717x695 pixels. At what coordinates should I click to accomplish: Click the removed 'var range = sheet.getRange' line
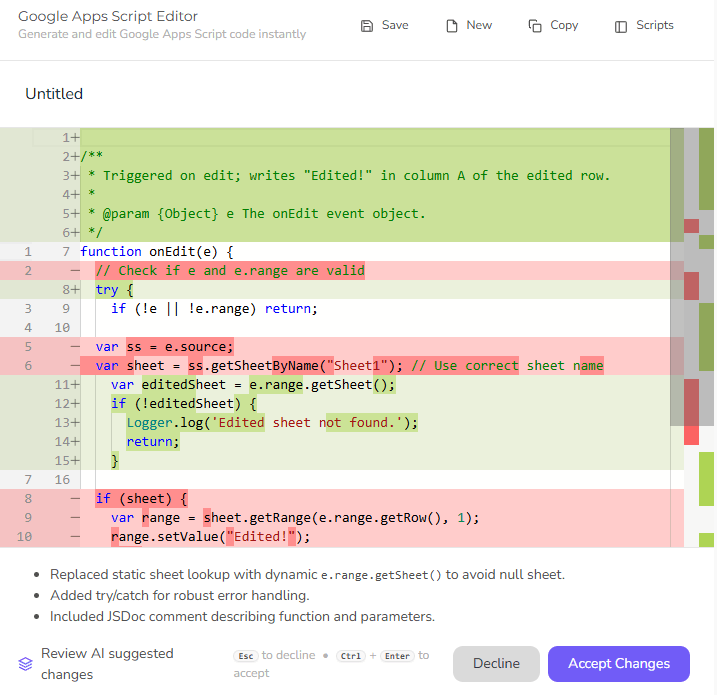coord(295,518)
